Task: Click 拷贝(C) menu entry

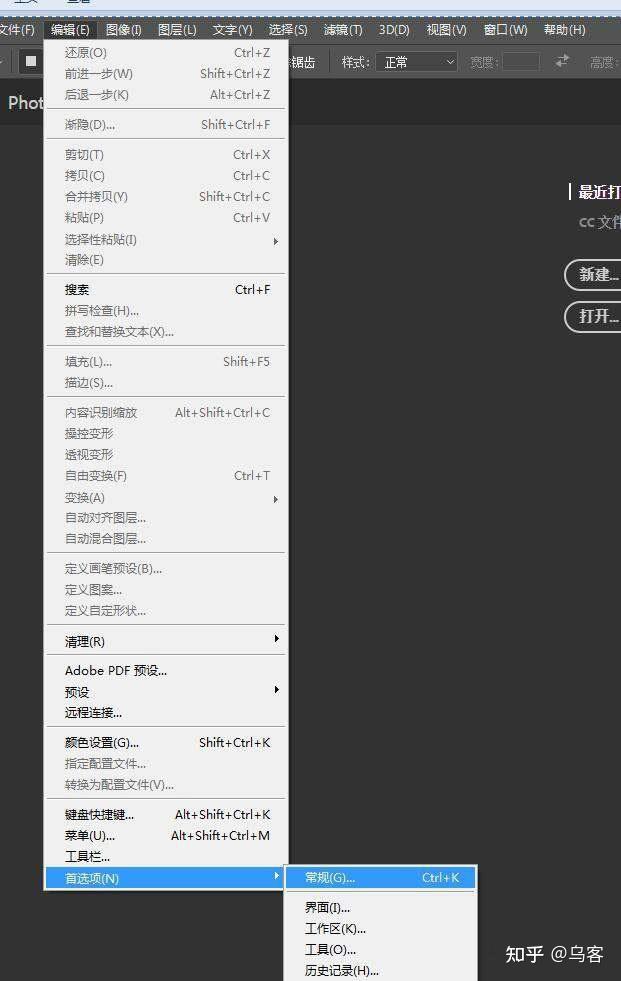Action: pos(166,176)
